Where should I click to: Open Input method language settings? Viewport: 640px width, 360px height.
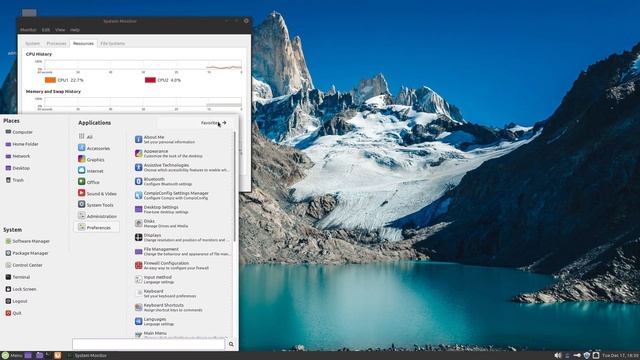pos(182,280)
